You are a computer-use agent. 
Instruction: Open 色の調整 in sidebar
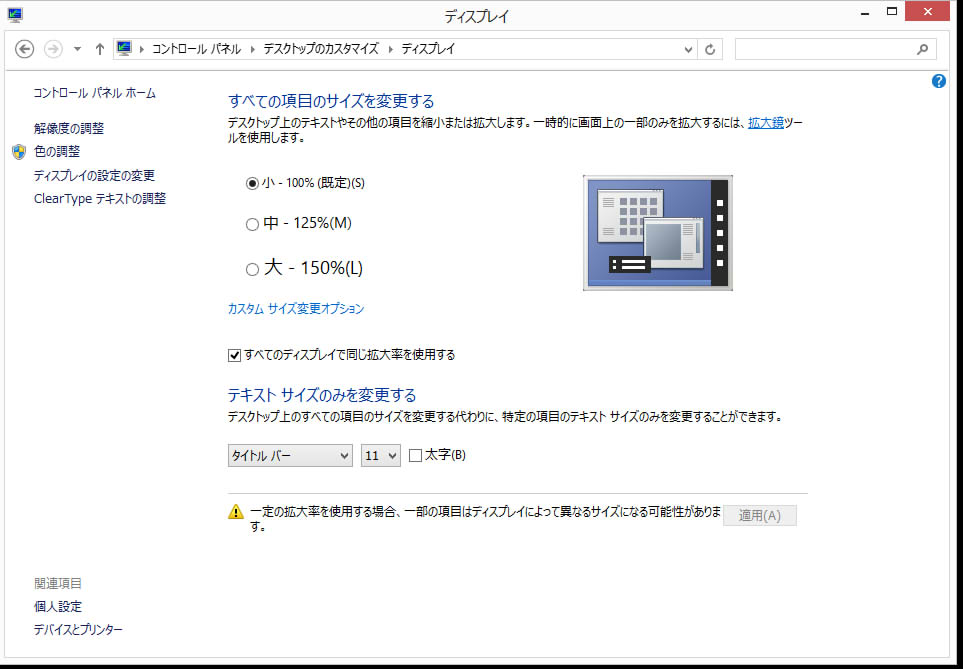57,151
